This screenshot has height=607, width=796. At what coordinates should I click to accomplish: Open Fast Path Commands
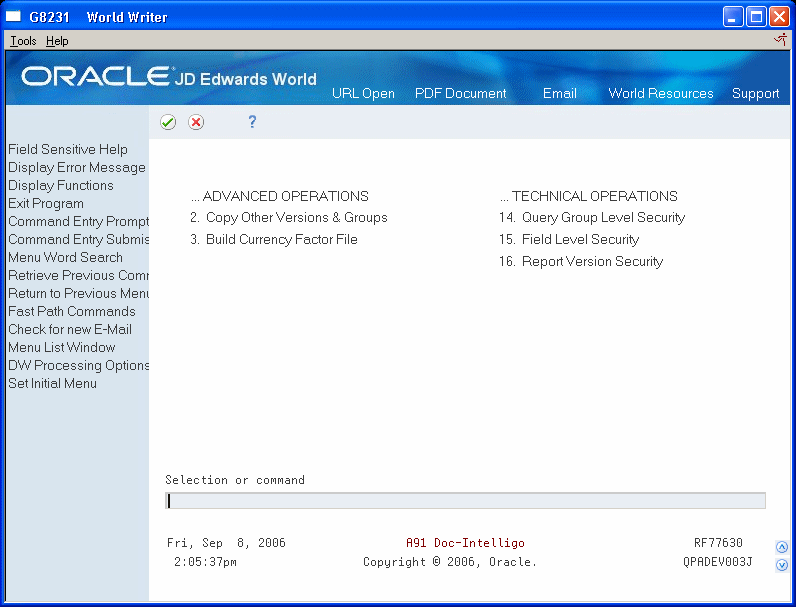pos(72,312)
